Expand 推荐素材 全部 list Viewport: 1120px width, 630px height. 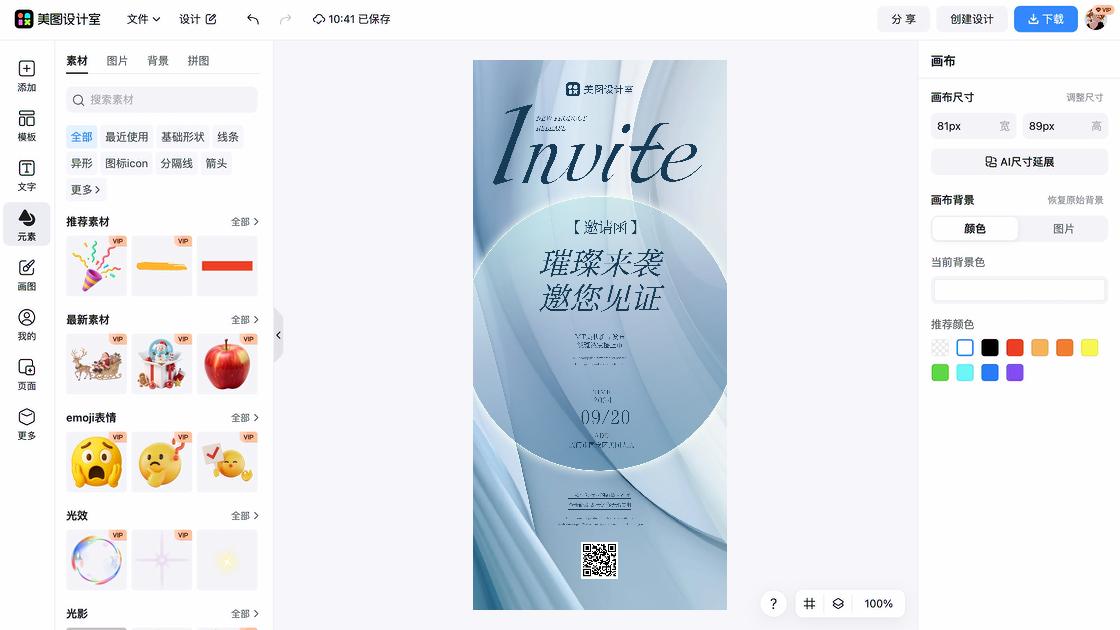click(x=244, y=221)
